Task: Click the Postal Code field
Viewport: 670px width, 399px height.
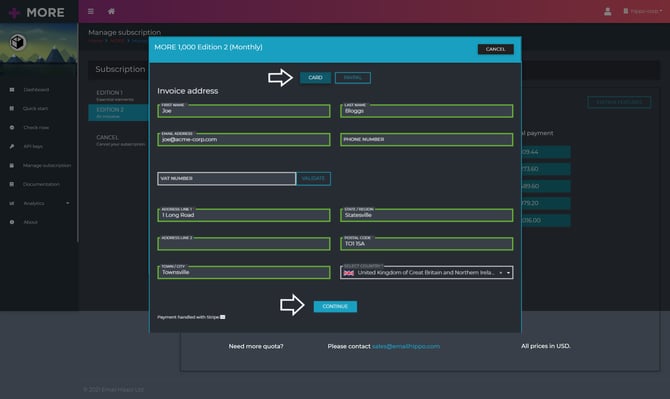Action: tap(426, 244)
